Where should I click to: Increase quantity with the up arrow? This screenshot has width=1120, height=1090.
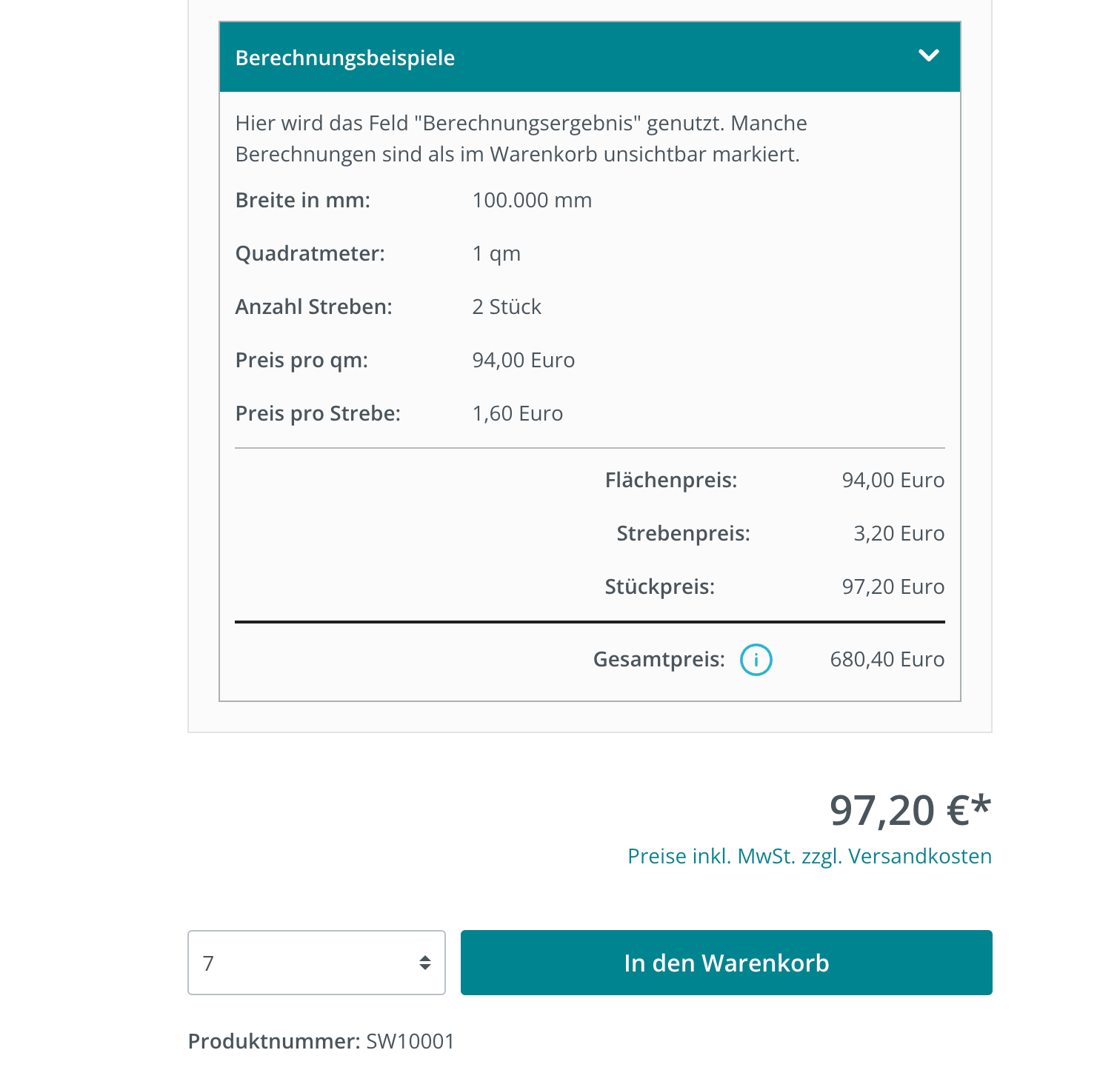click(x=425, y=957)
